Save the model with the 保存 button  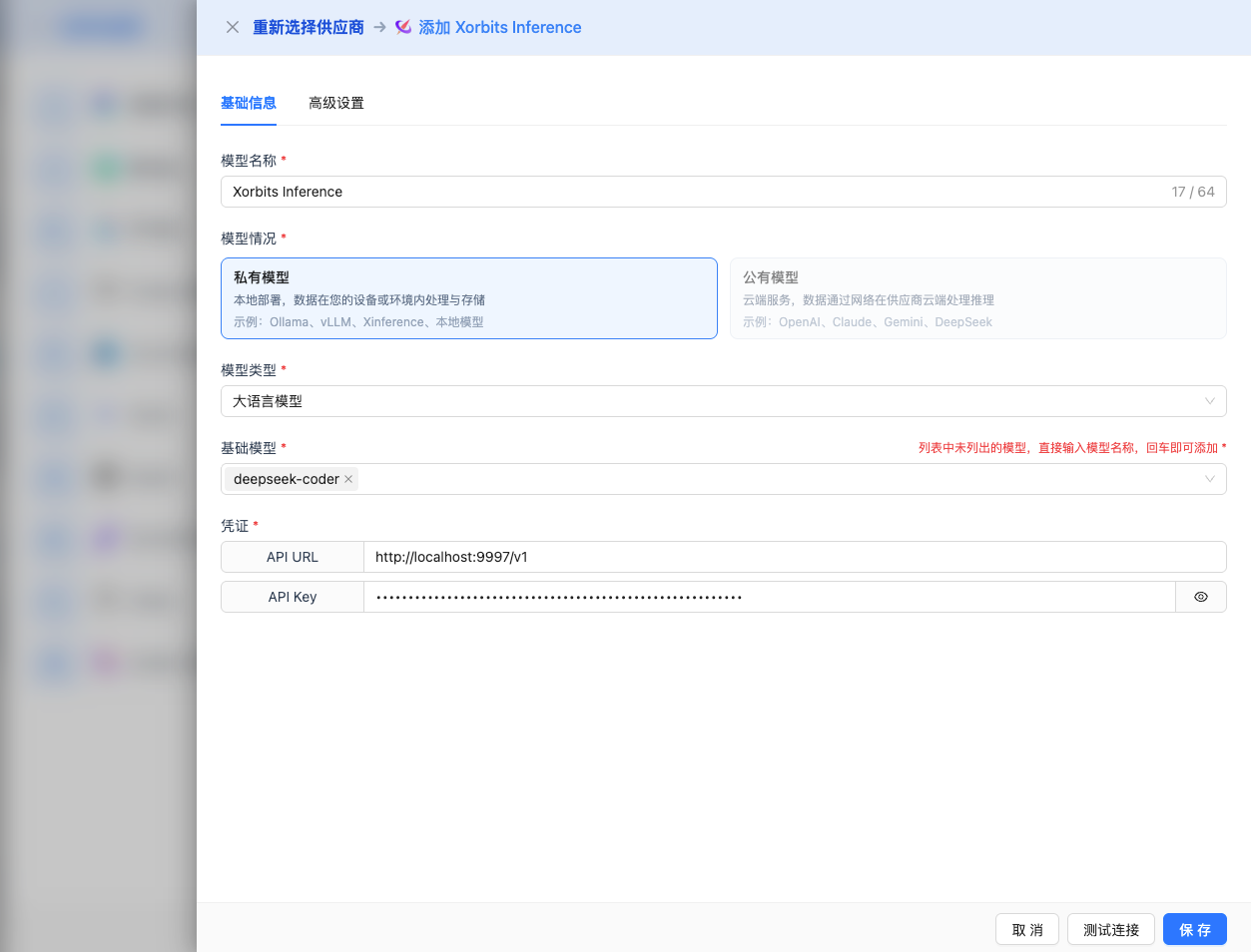1194,929
